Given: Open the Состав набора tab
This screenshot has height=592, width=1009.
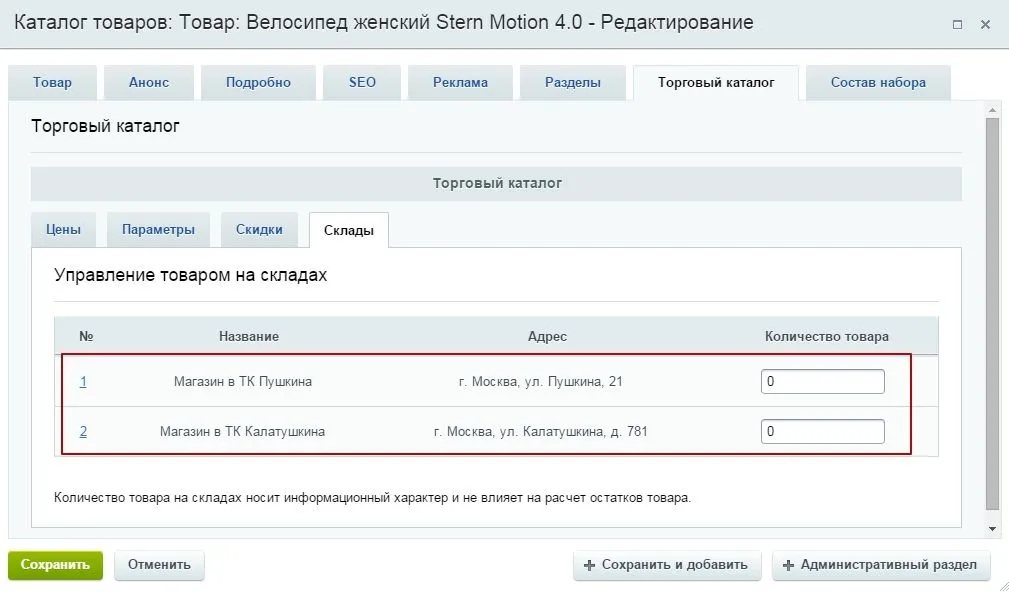Looking at the screenshot, I should (x=877, y=83).
